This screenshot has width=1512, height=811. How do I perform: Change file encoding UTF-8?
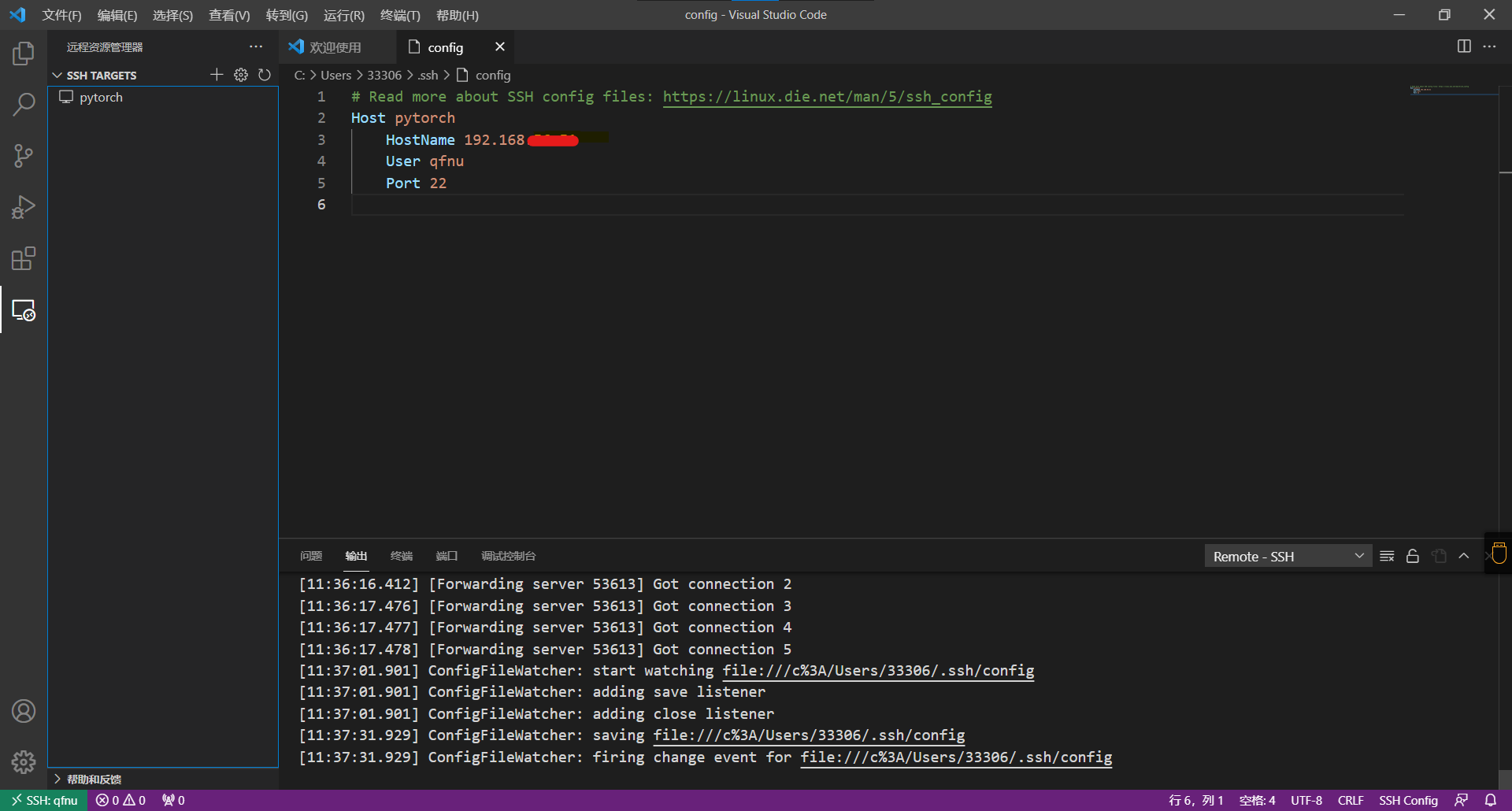click(1306, 800)
